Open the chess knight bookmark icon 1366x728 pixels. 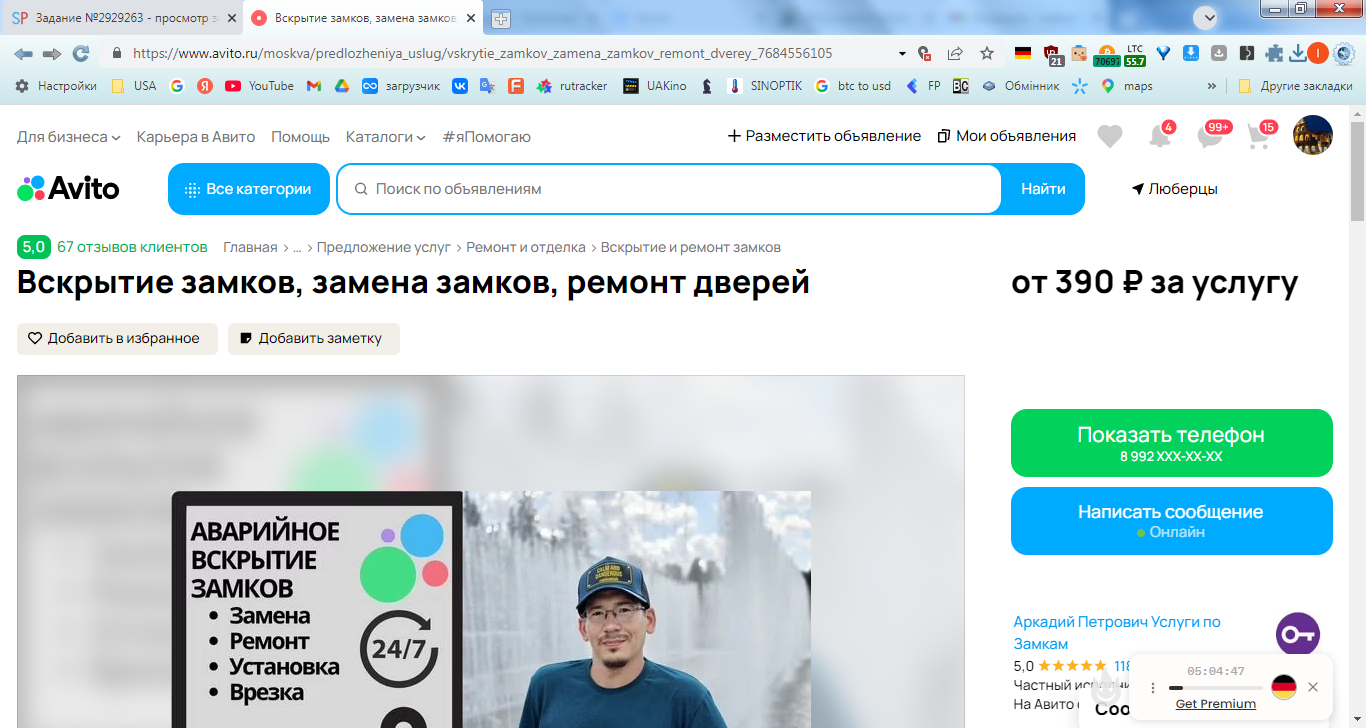tap(707, 86)
